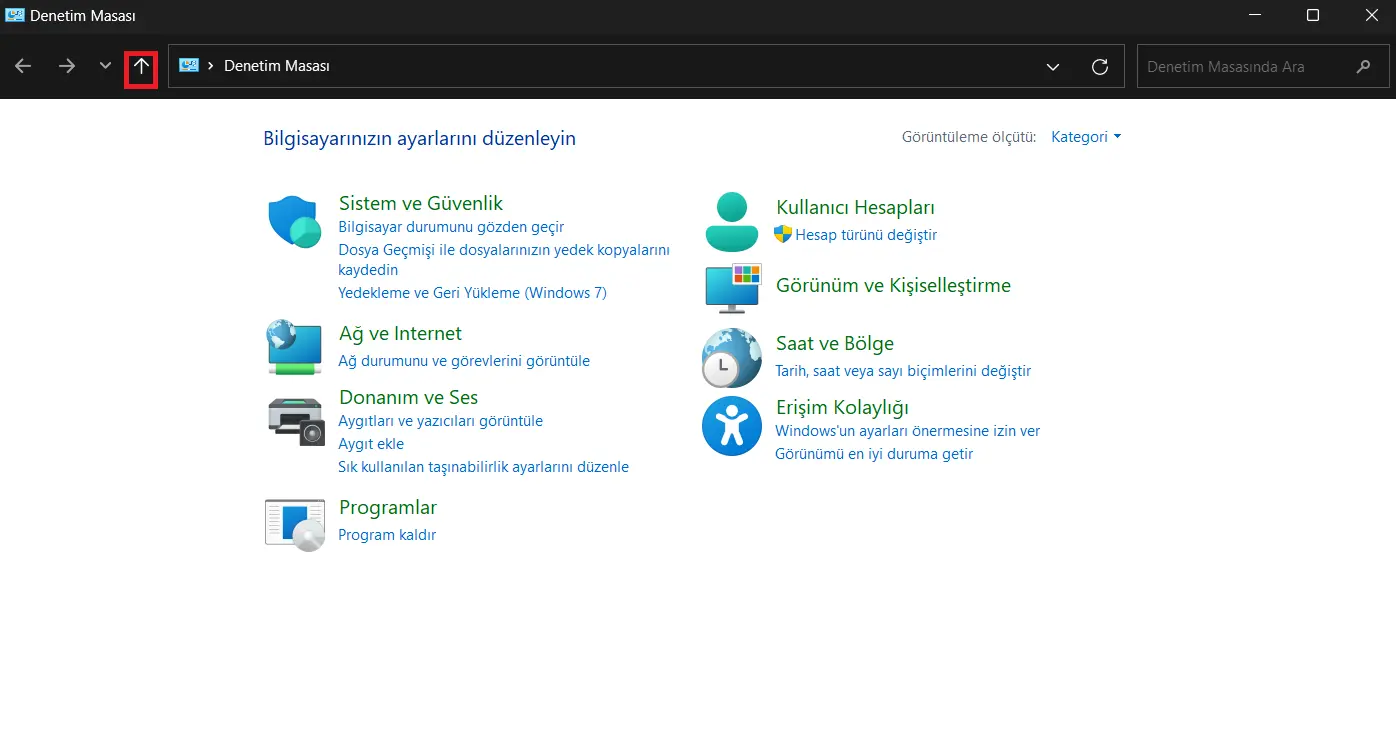Open the Donanım ve Ses category
The width and height of the screenshot is (1396, 734).
408,397
